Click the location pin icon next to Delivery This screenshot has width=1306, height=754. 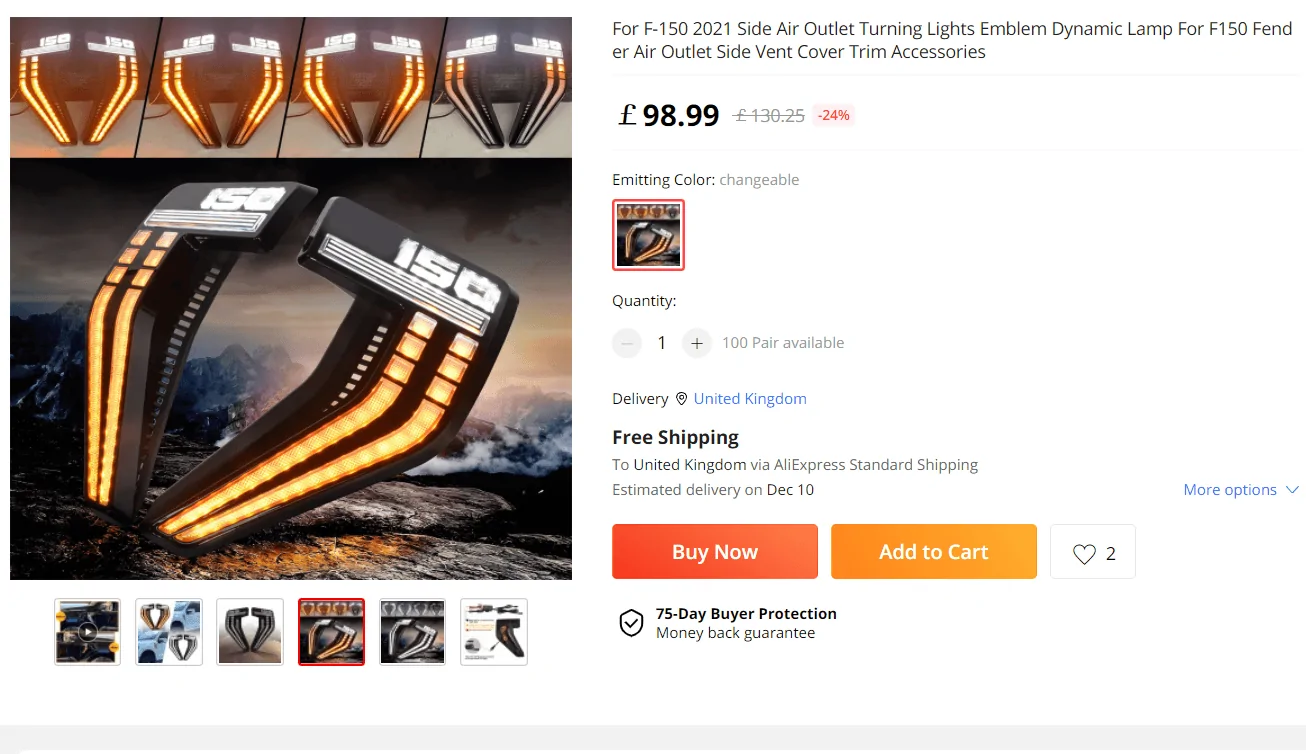click(x=680, y=398)
